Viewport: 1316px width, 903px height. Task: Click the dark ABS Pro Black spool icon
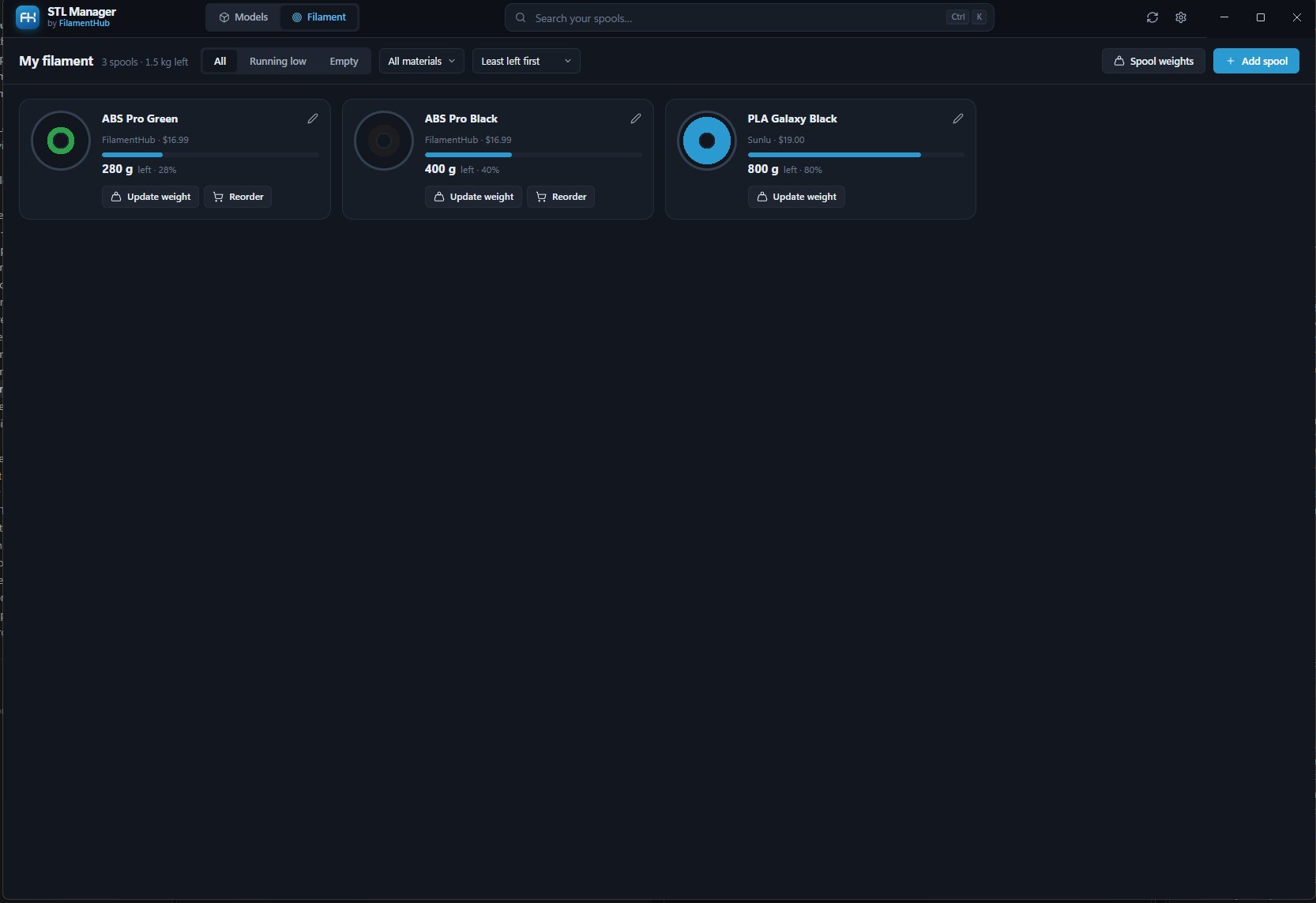pos(384,141)
